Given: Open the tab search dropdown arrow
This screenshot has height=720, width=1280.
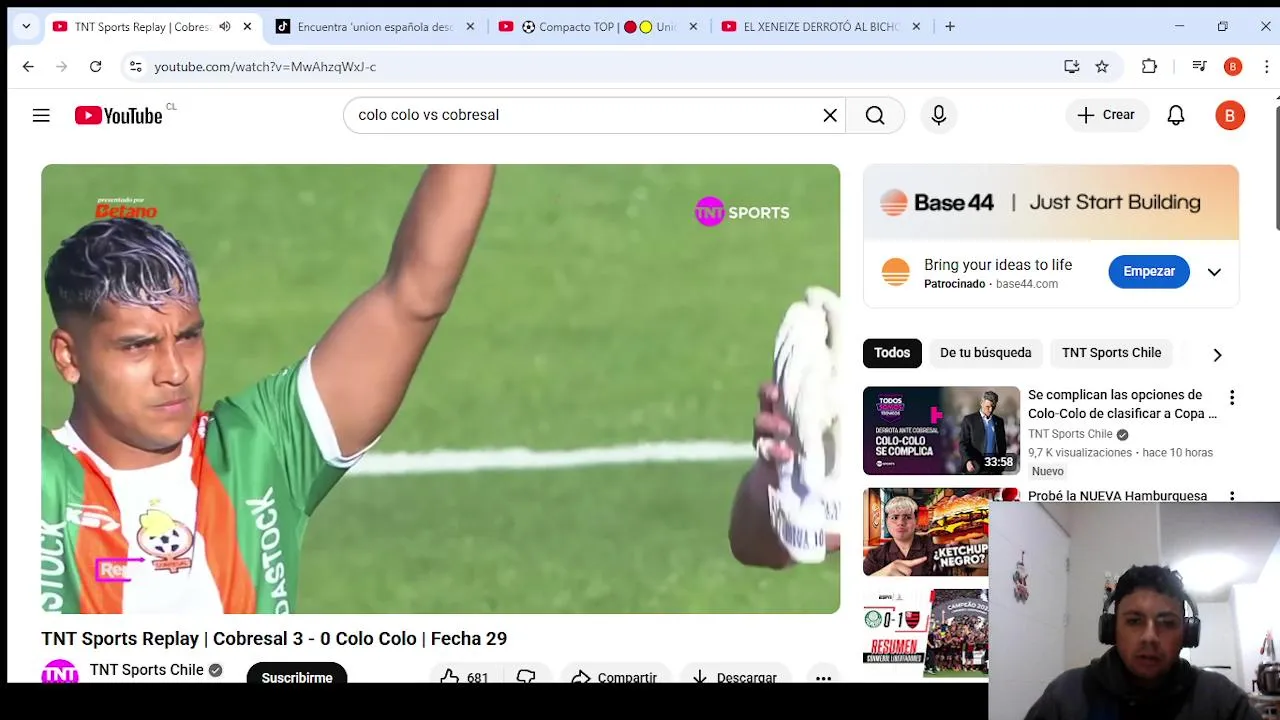Looking at the screenshot, I should [26, 27].
